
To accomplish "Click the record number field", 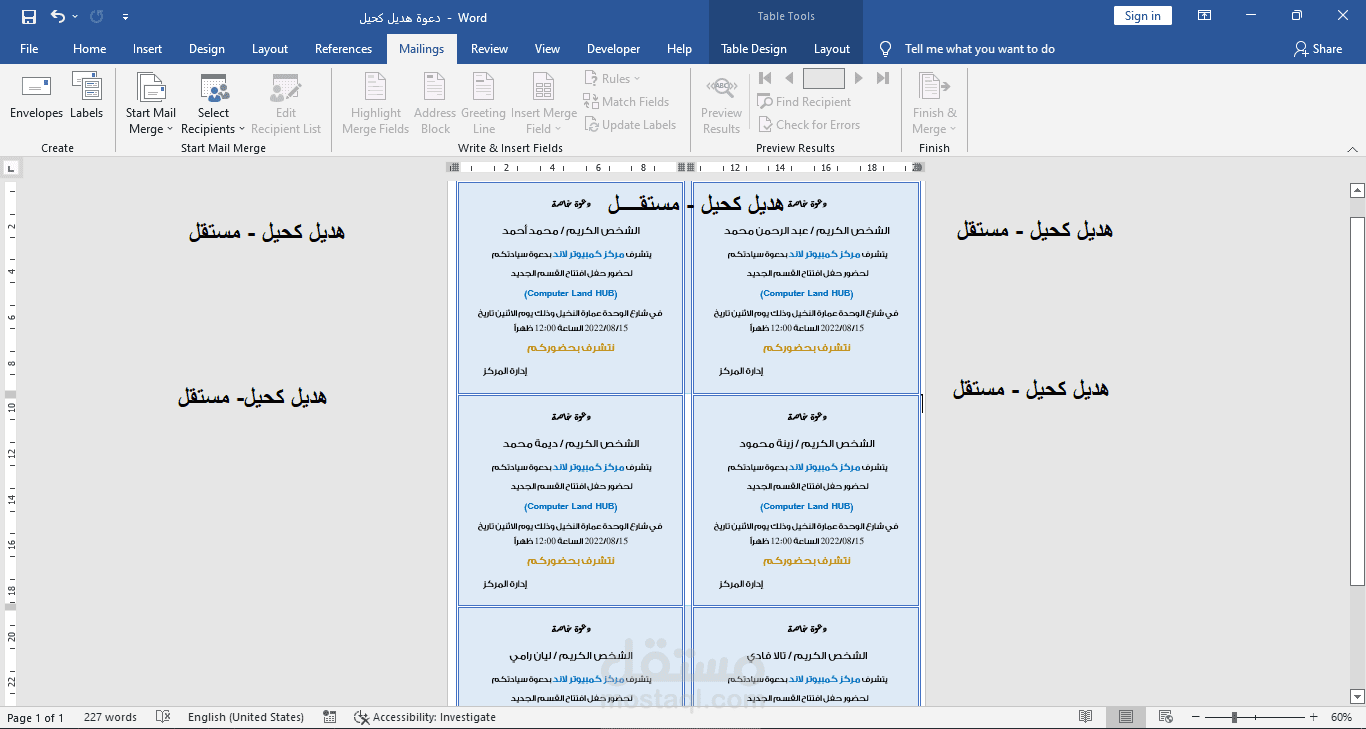I will [824, 78].
